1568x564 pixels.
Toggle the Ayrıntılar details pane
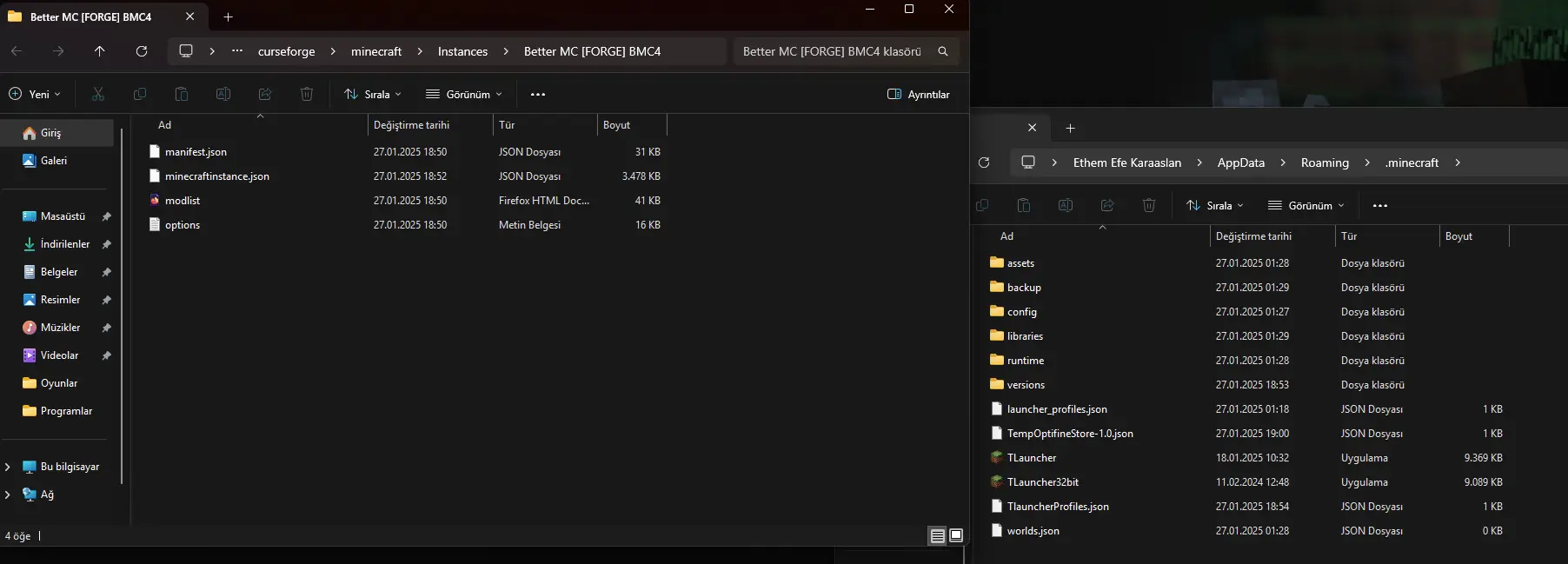click(x=919, y=94)
